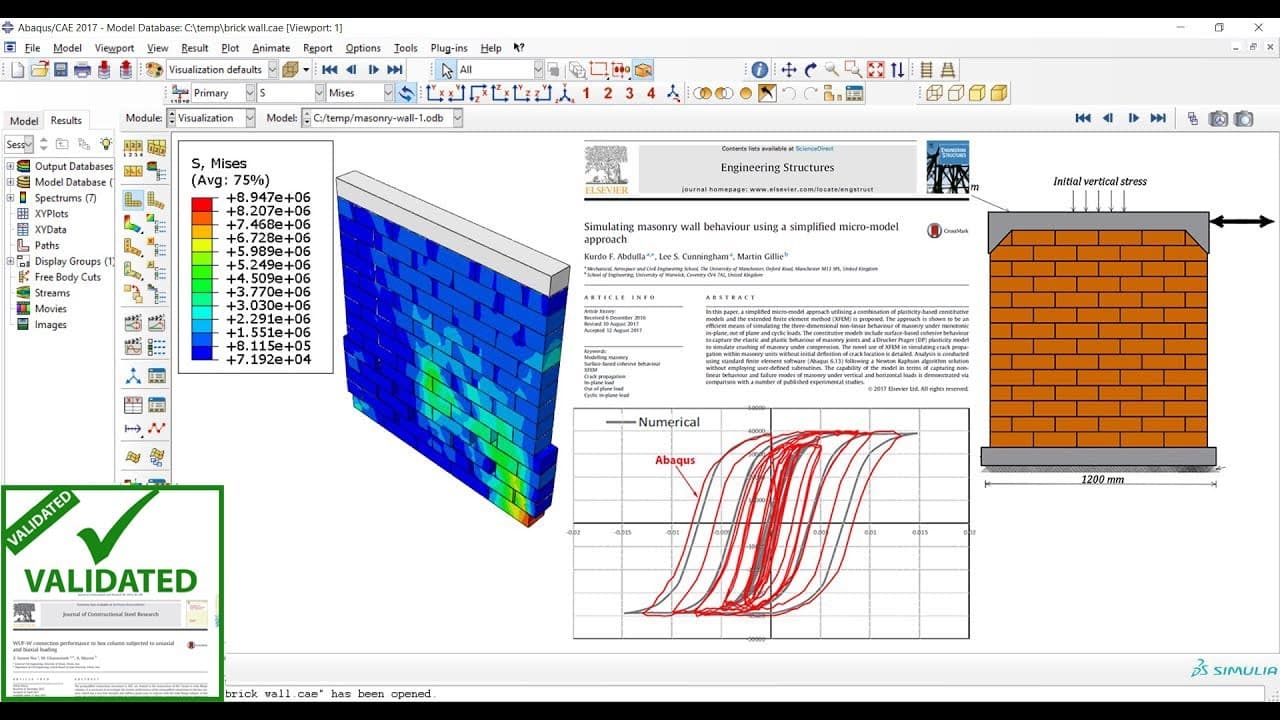Open the File menu
This screenshot has width=1280, height=720.
(32, 48)
